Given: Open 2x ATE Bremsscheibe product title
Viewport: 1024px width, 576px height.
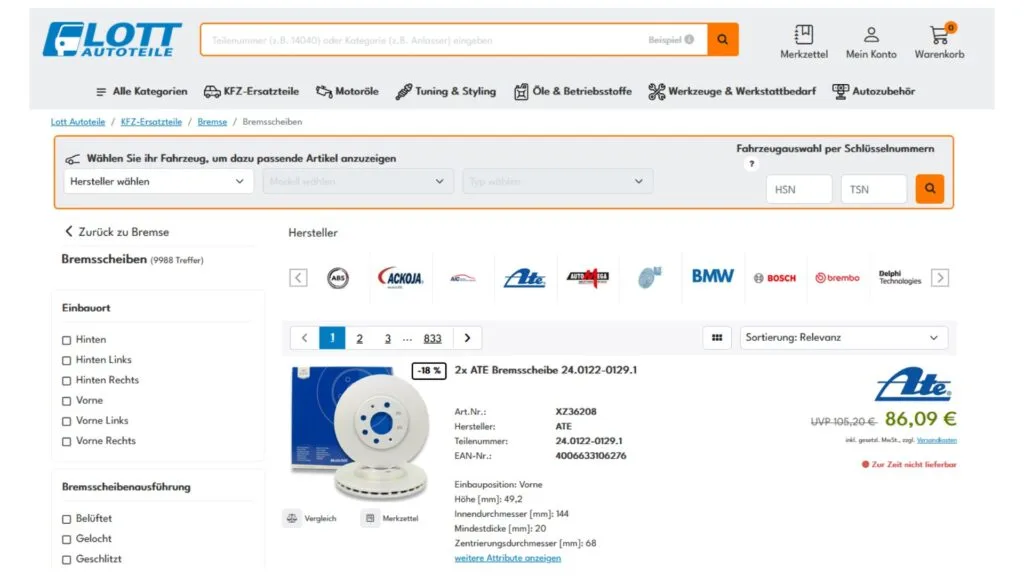Looking at the screenshot, I should pyautogui.click(x=546, y=370).
